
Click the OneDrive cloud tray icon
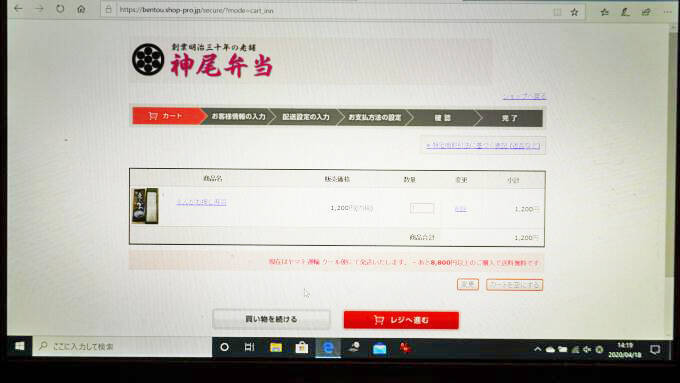pos(550,350)
